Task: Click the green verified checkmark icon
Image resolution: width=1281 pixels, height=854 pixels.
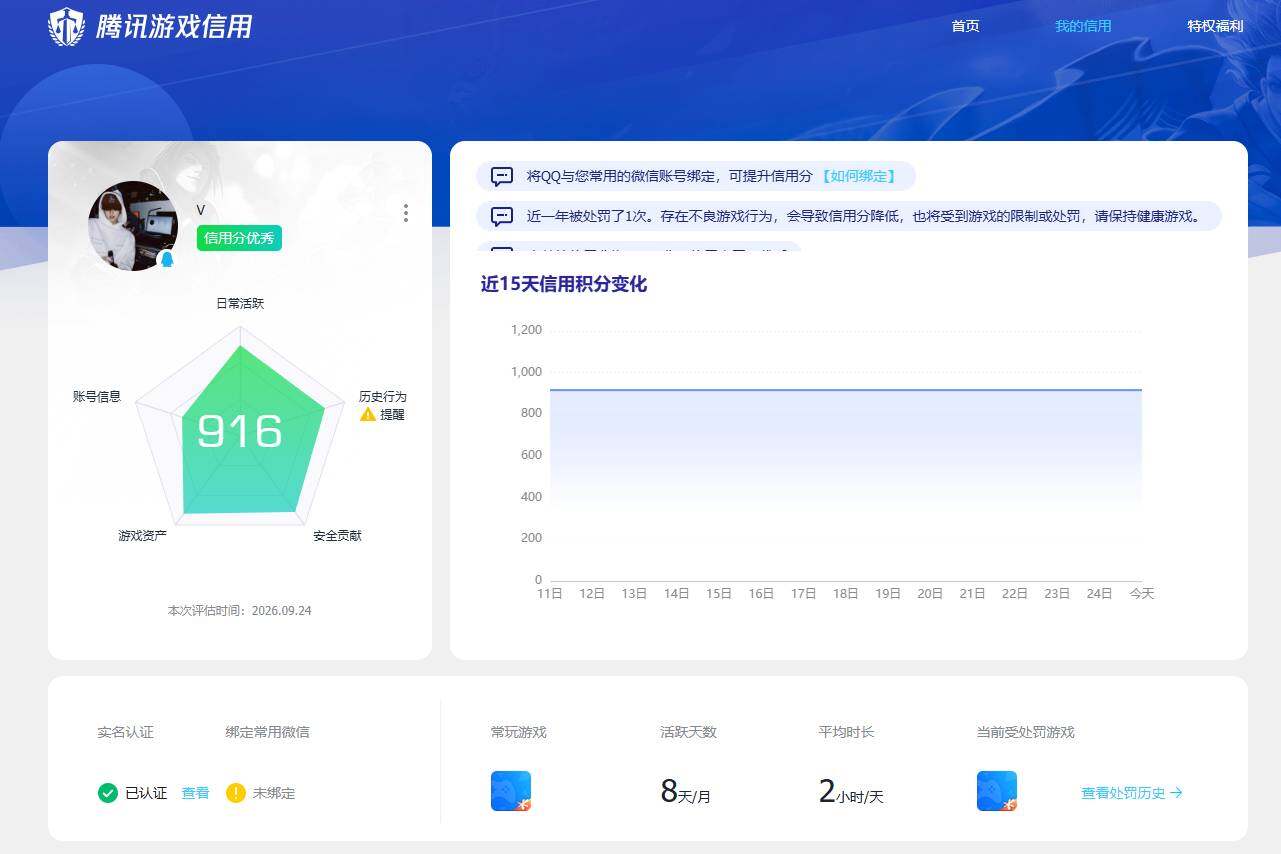Action: (108, 793)
